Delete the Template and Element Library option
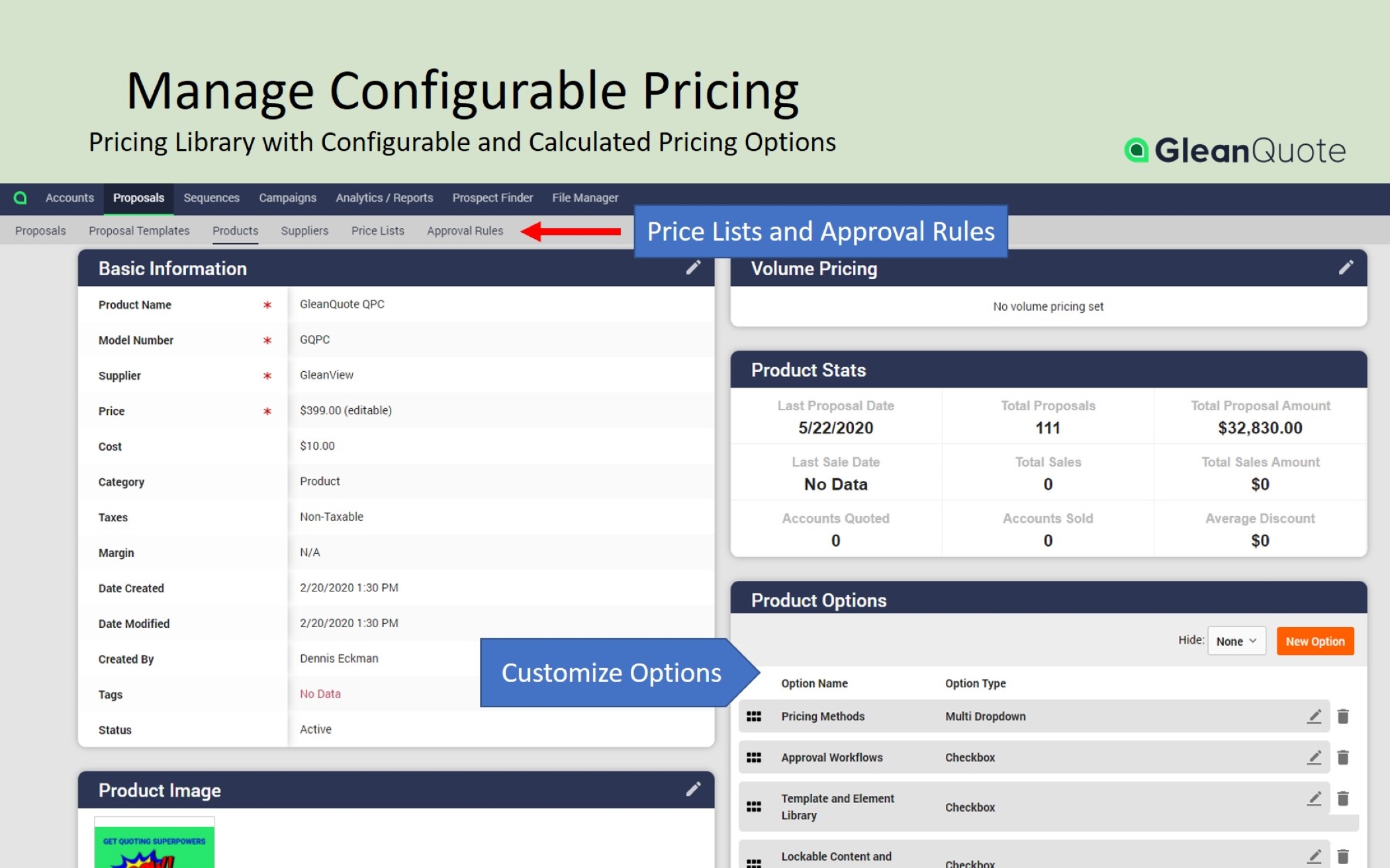 pos(1344,798)
